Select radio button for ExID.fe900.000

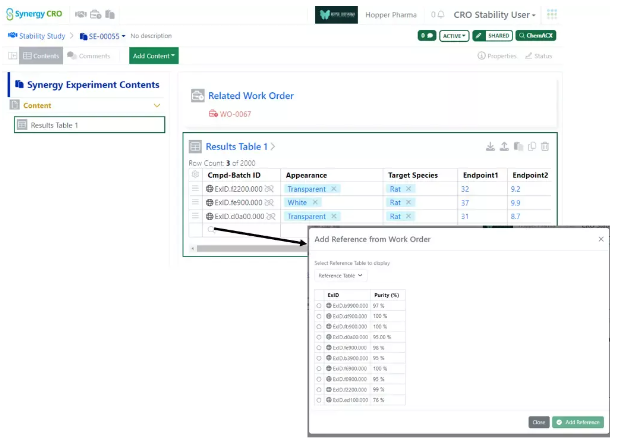(319, 347)
